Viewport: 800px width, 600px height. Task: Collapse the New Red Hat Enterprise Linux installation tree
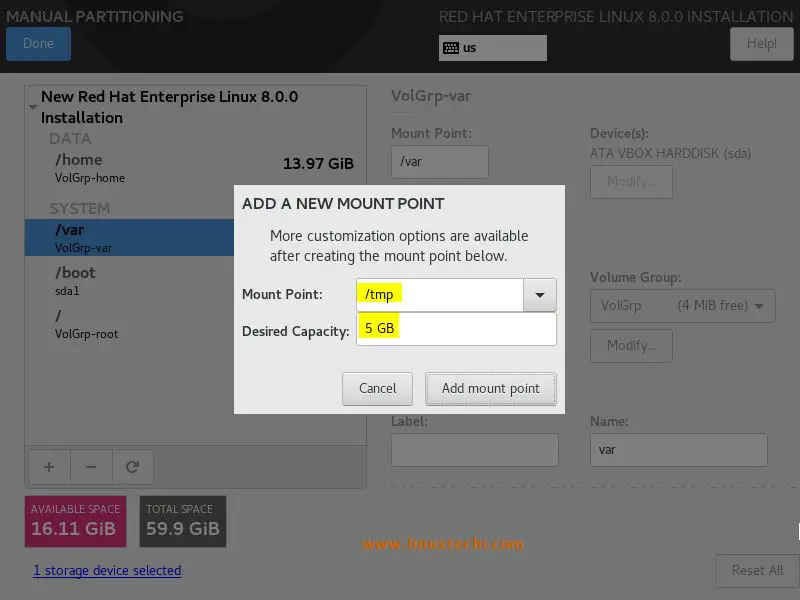click(x=33, y=107)
